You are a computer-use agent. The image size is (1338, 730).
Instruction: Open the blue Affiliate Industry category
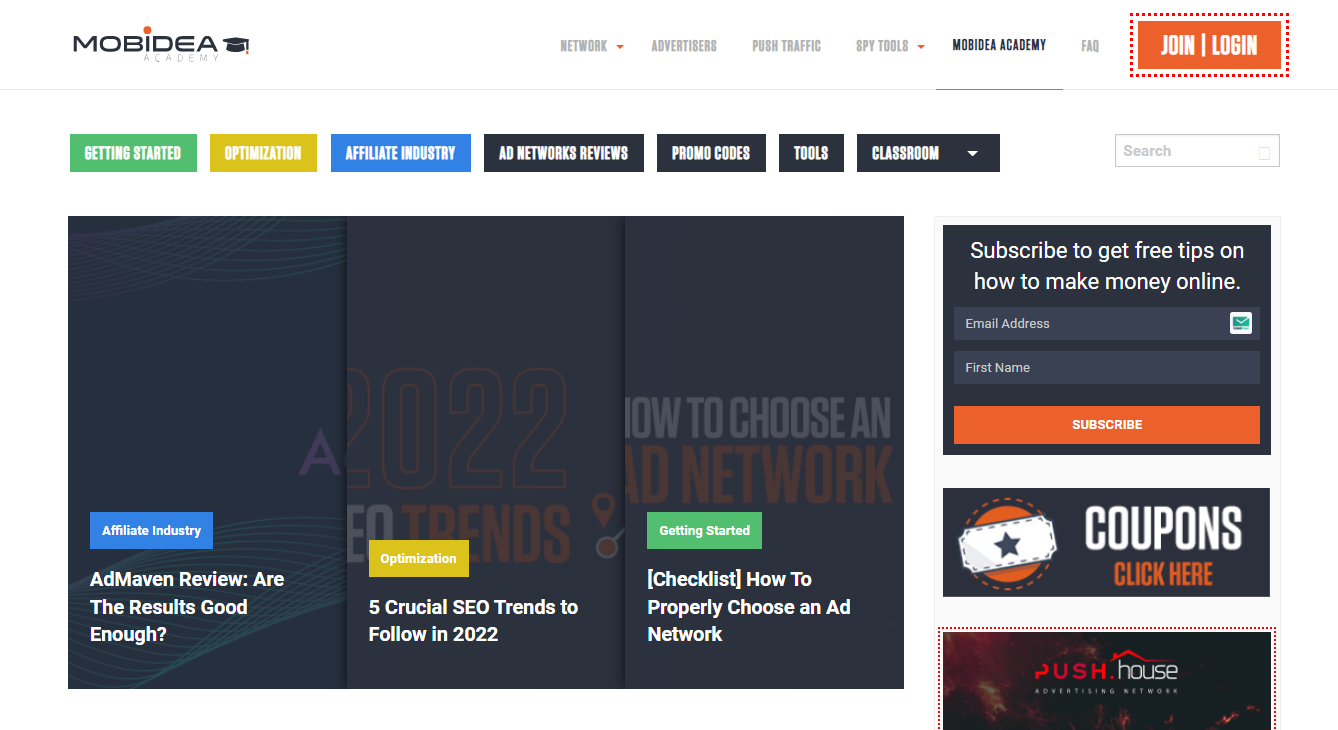click(400, 153)
